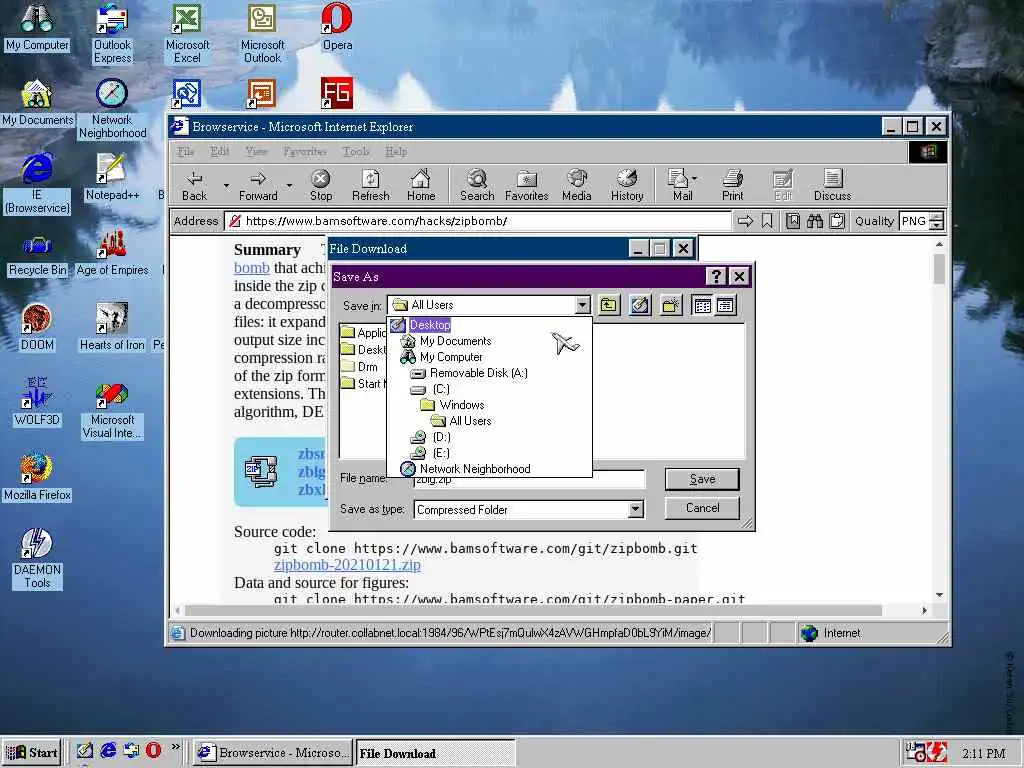
Task: Open the Favorites menu
Action: pyautogui.click(x=305, y=152)
